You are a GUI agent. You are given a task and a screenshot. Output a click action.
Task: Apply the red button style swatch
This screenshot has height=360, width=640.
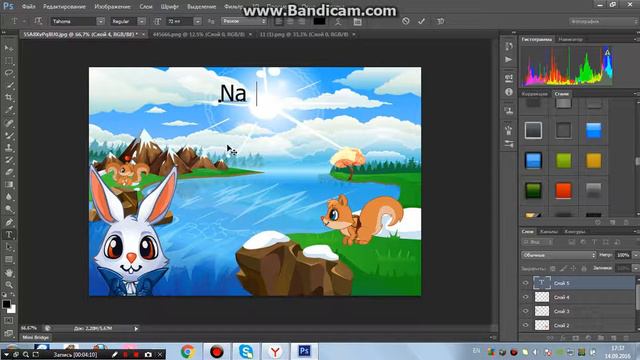563,190
